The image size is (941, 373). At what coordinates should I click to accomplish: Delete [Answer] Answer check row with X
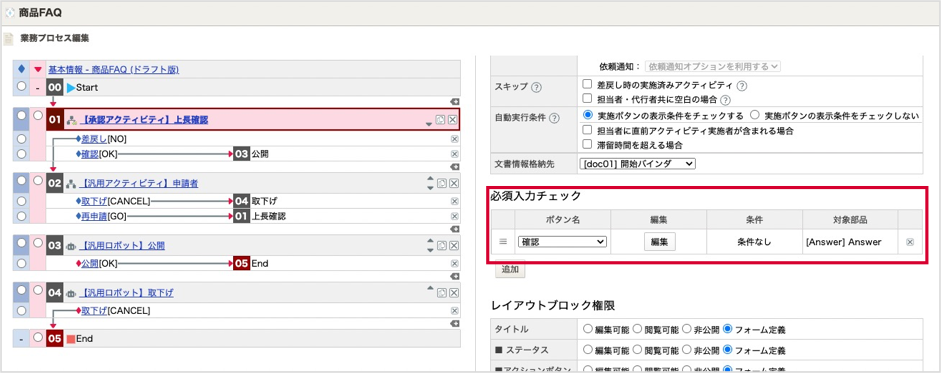pyautogui.click(x=910, y=242)
